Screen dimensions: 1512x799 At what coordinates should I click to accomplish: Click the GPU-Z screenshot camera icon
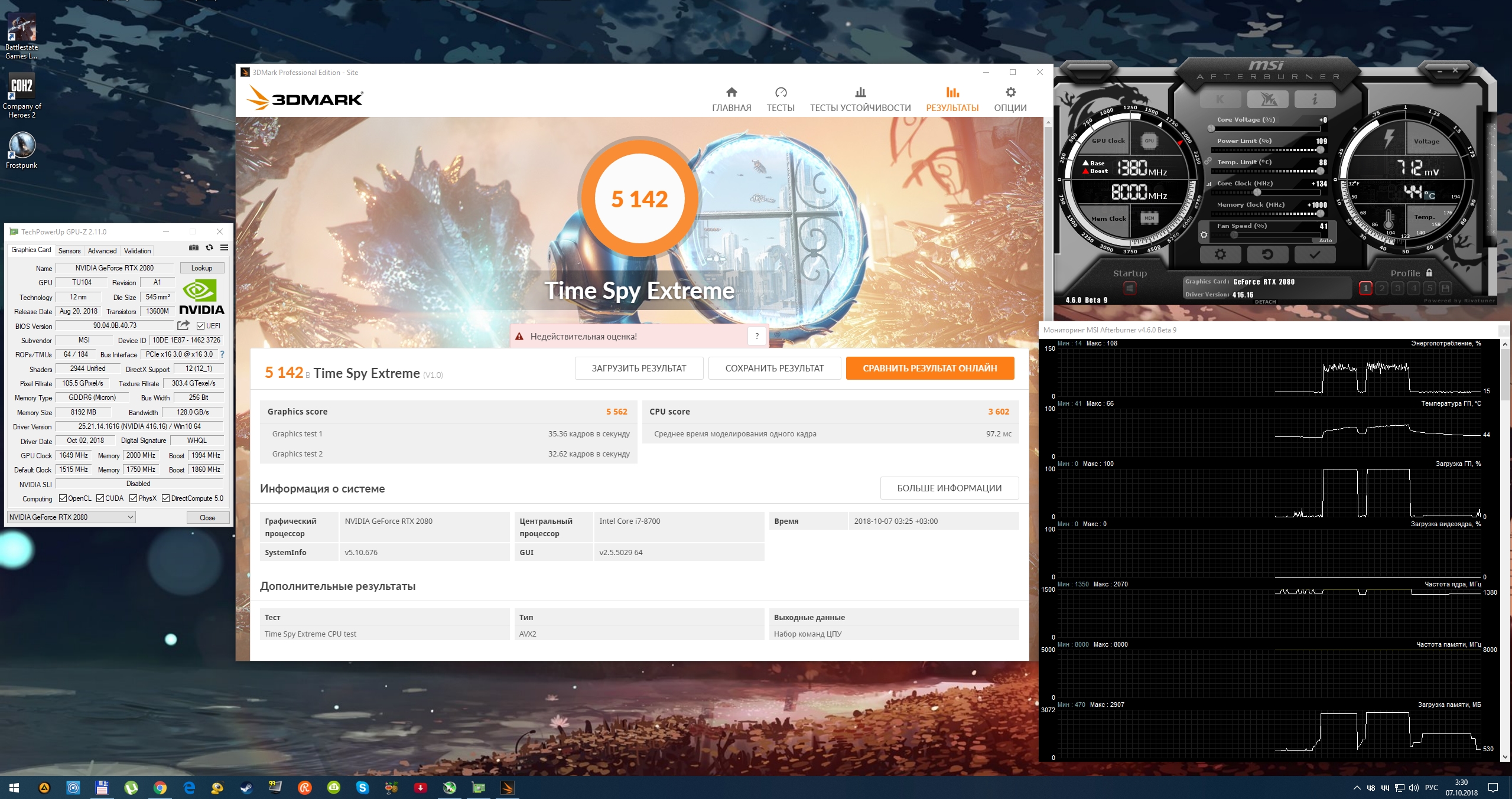pyautogui.click(x=193, y=248)
